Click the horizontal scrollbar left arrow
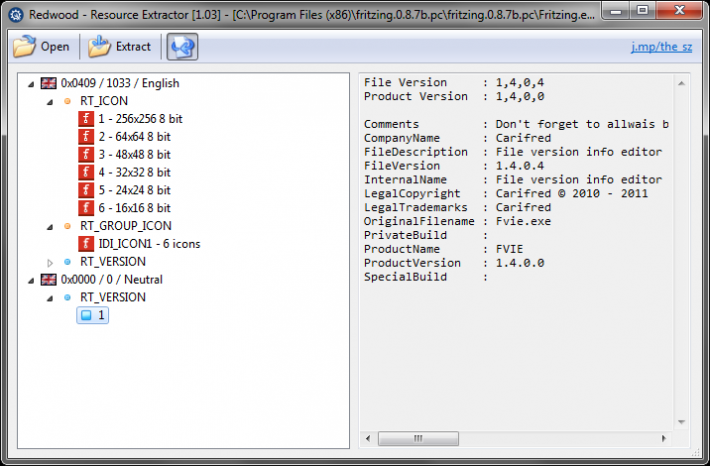Image resolution: width=710 pixels, height=466 pixels. (x=368, y=438)
